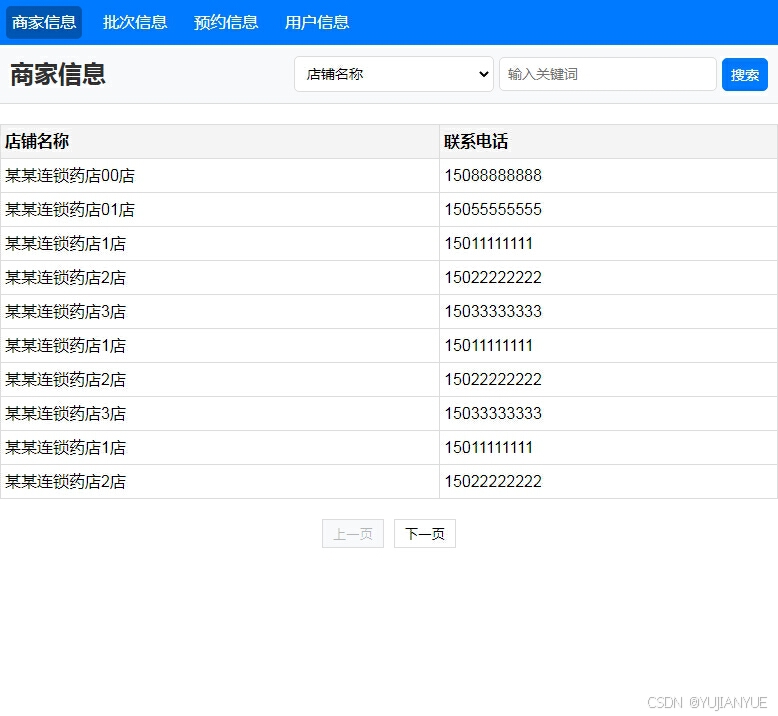Select the 某某连锁药店00店 store name cell

click(x=220, y=176)
